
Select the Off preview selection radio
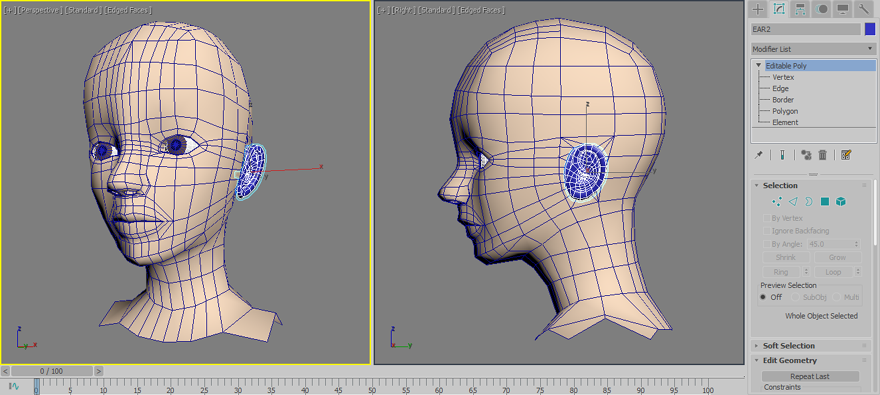[763, 297]
